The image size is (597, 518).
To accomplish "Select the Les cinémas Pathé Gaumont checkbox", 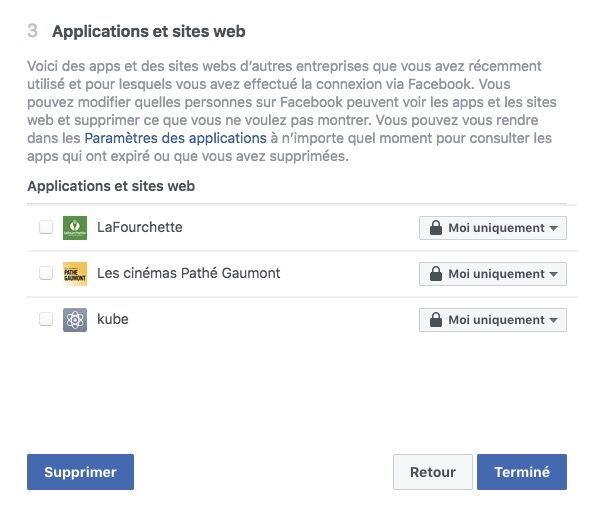I will 46,273.
